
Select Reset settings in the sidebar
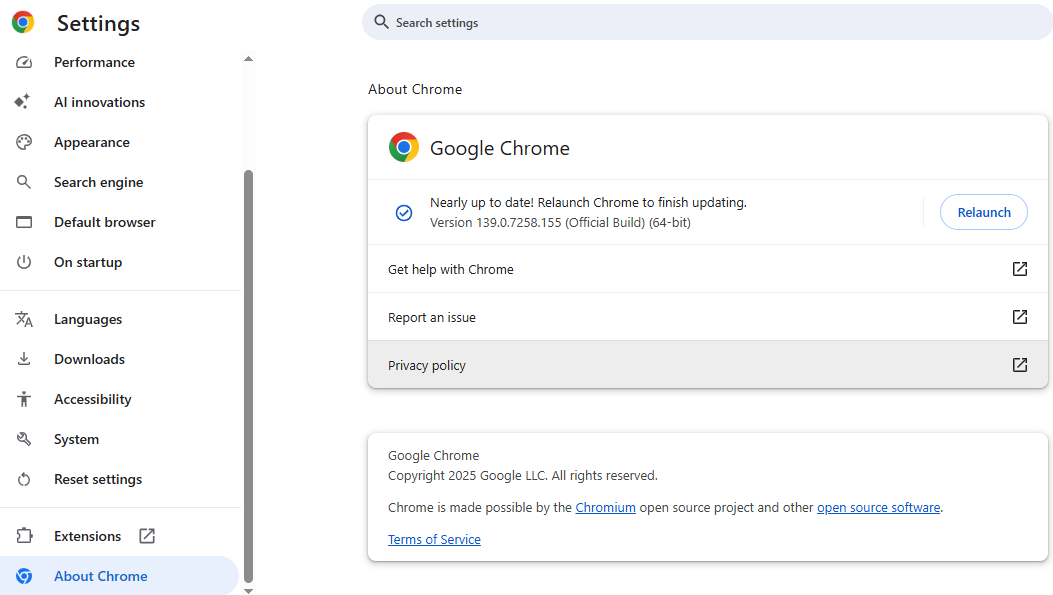pos(97,478)
